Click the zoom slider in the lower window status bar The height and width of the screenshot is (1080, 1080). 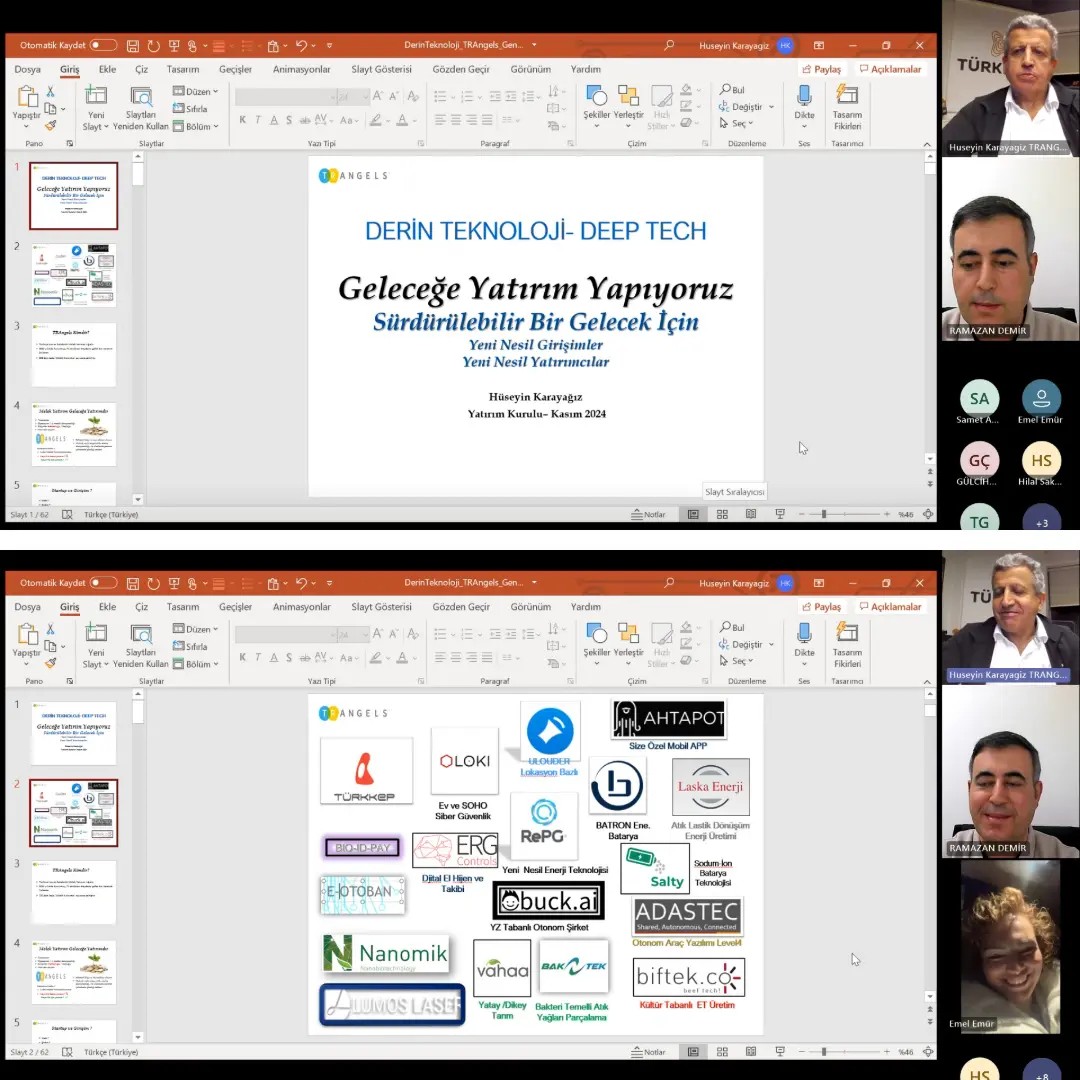click(824, 1052)
